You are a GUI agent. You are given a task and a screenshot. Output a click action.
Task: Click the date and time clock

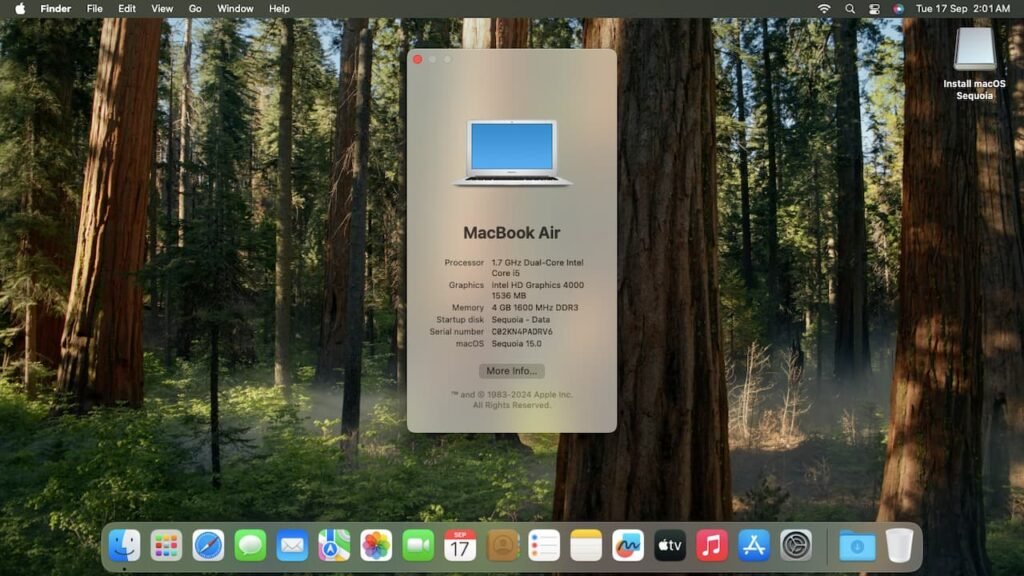click(x=963, y=8)
